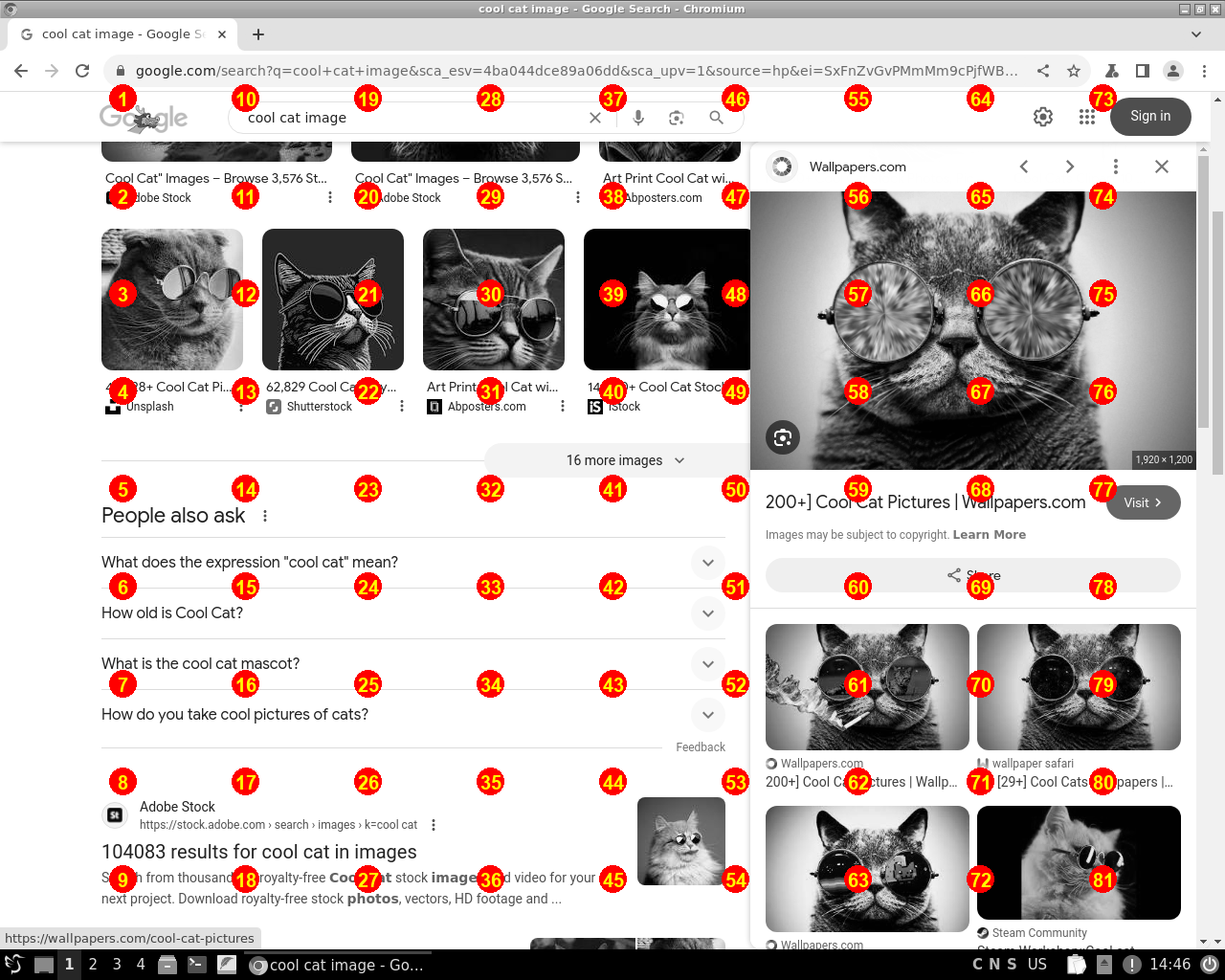Open the three-dot menu on the Shutterstock result
Viewport: 1225px width, 980px height.
click(401, 405)
